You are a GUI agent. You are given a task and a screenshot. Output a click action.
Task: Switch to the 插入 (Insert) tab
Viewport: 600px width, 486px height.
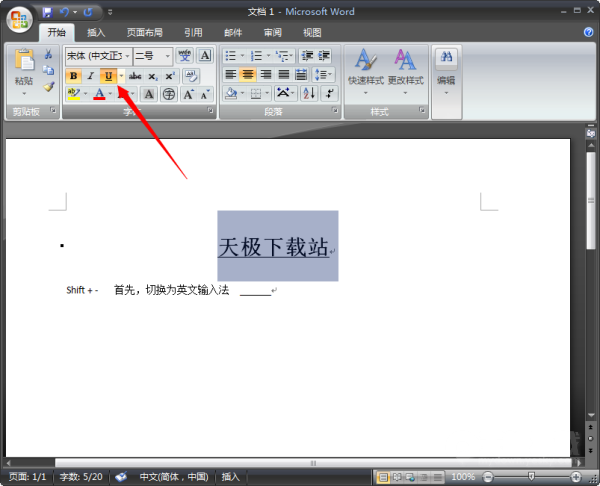(x=96, y=33)
